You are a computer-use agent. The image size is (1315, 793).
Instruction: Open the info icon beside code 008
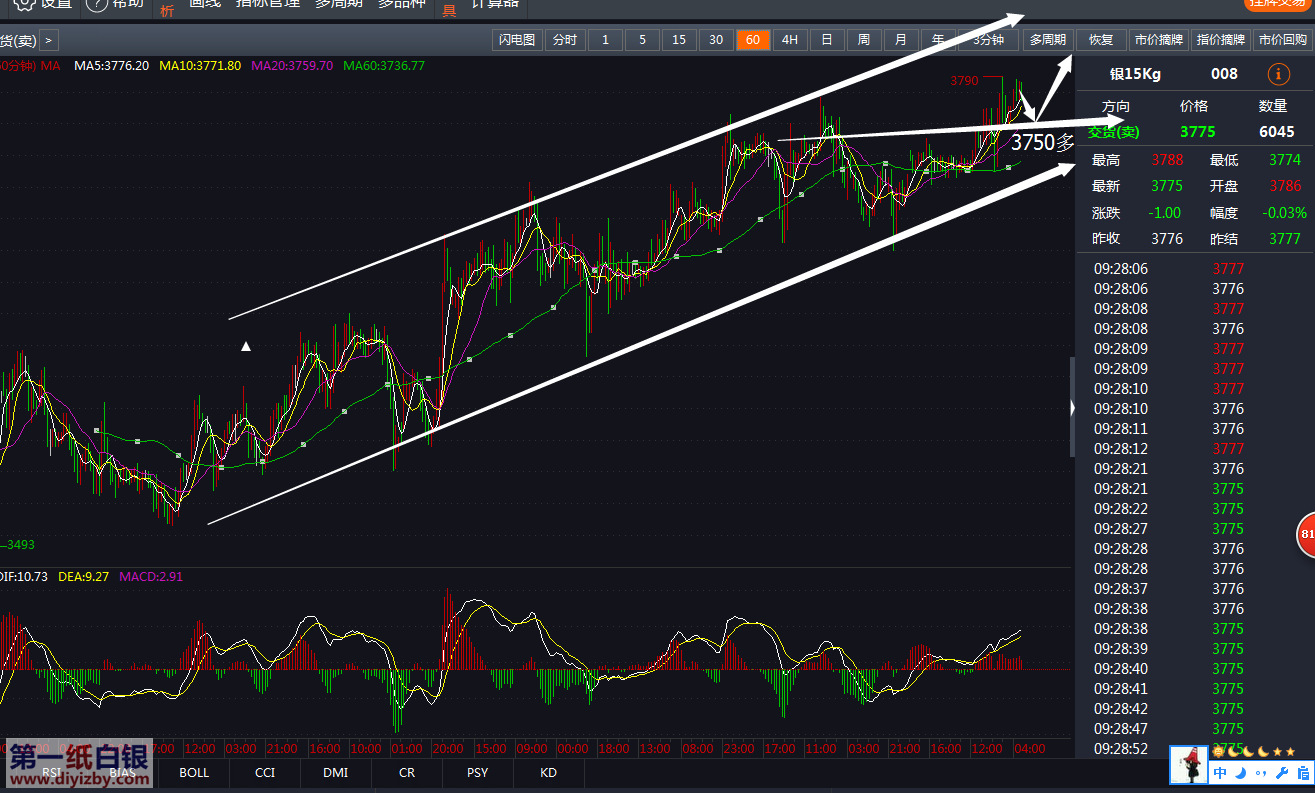(1278, 73)
